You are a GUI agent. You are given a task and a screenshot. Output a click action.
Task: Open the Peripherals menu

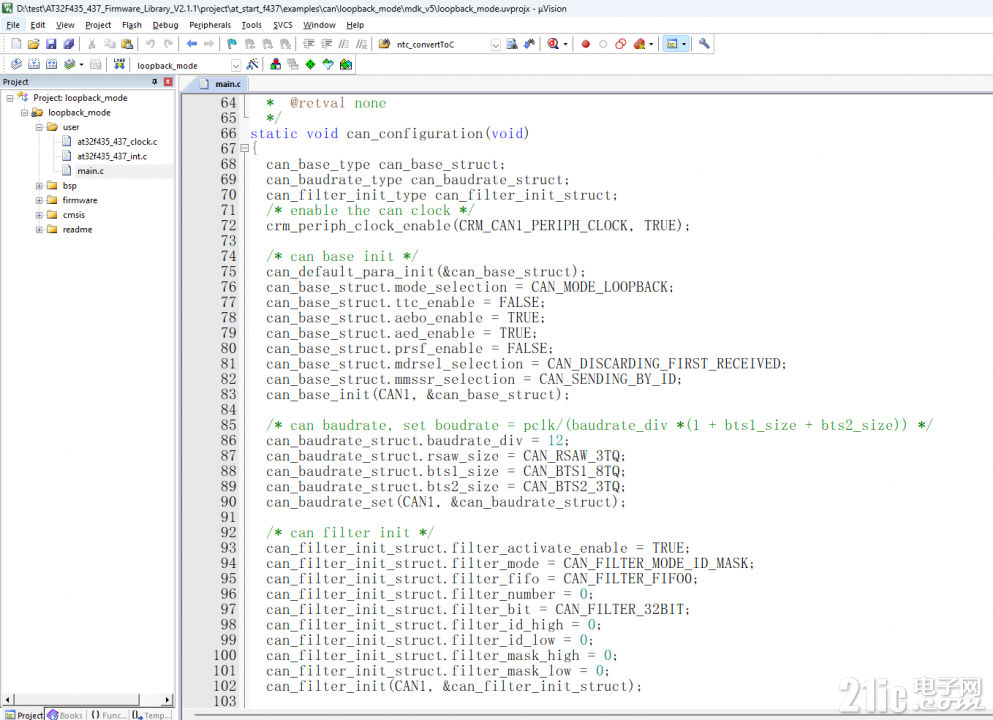[x=210, y=25]
